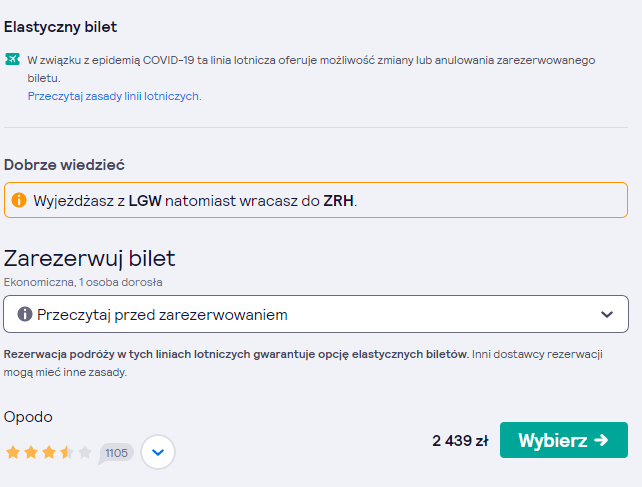Click the arrow icon inside the Wybierz button
The width and height of the screenshot is (642, 487).
(601, 440)
